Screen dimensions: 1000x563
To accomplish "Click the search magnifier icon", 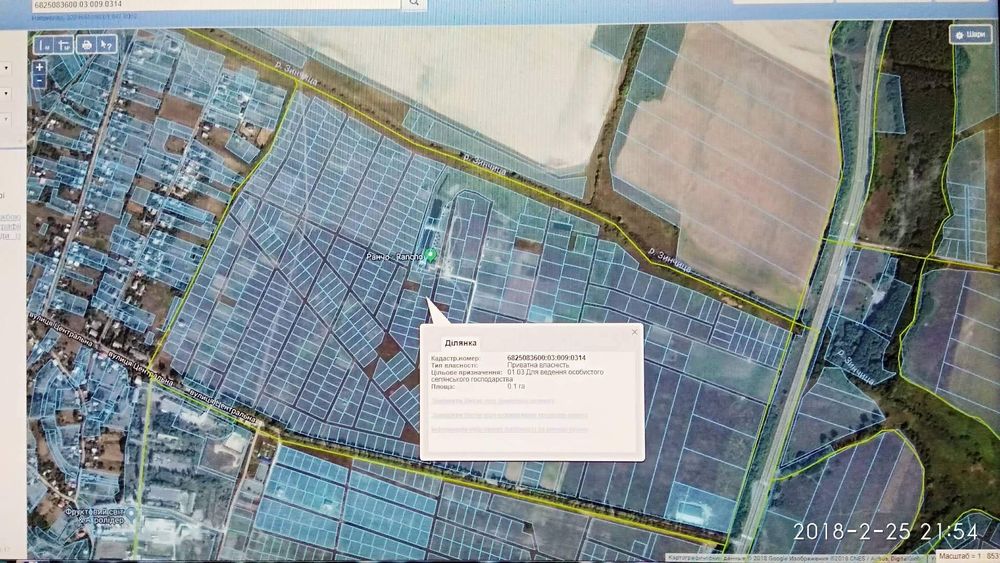I will [414, 3].
